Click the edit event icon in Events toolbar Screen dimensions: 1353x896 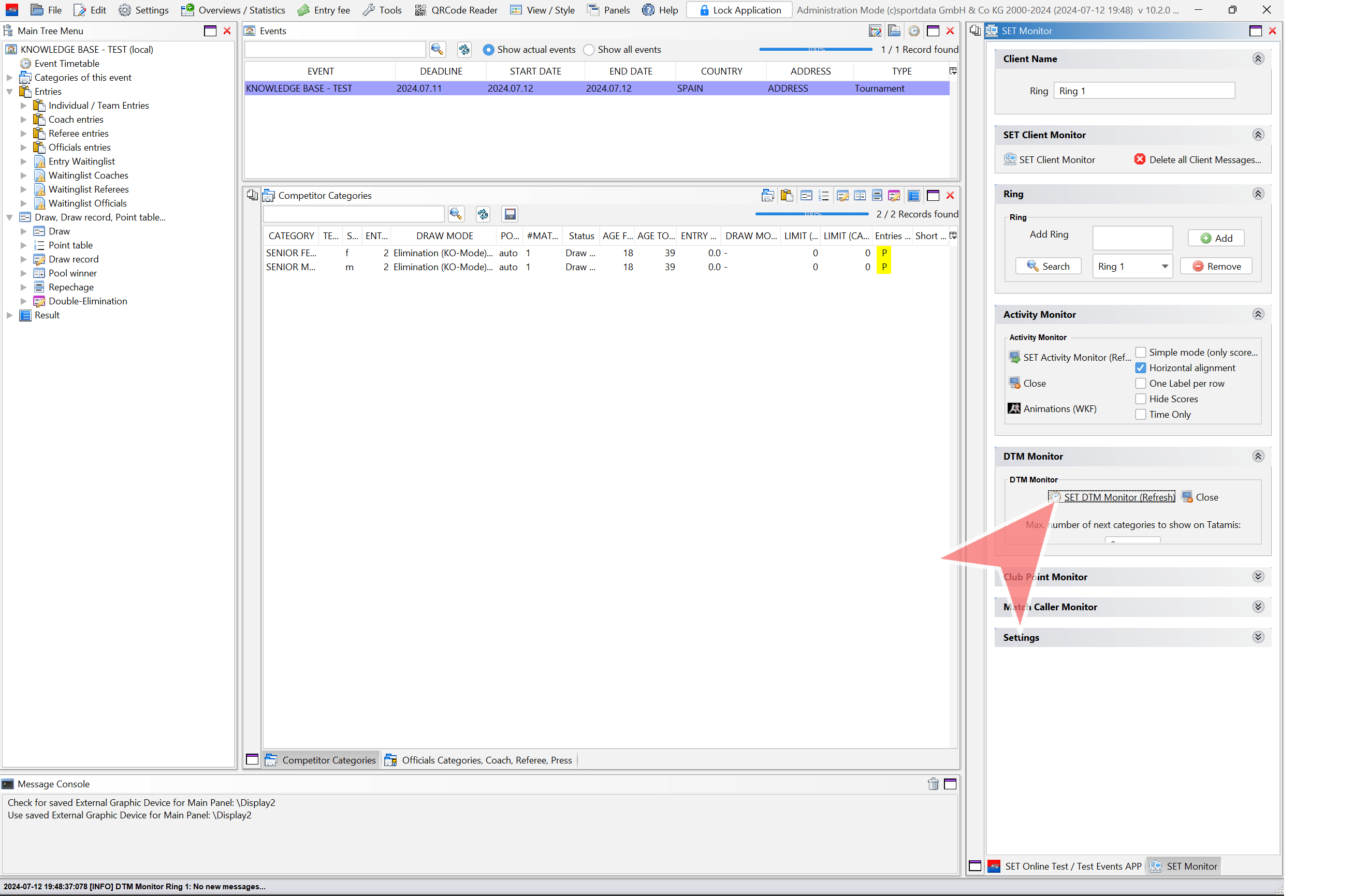tap(874, 31)
